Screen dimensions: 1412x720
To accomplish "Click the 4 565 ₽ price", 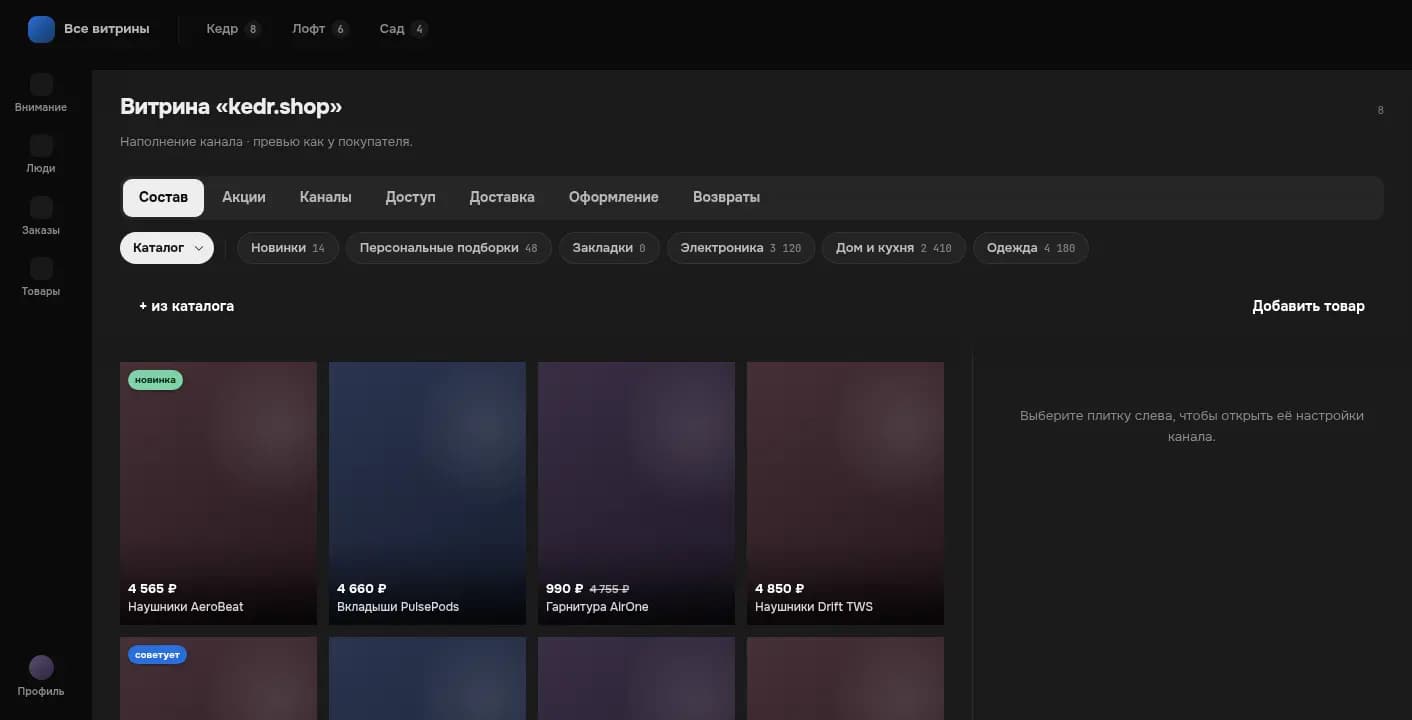I will [152, 589].
